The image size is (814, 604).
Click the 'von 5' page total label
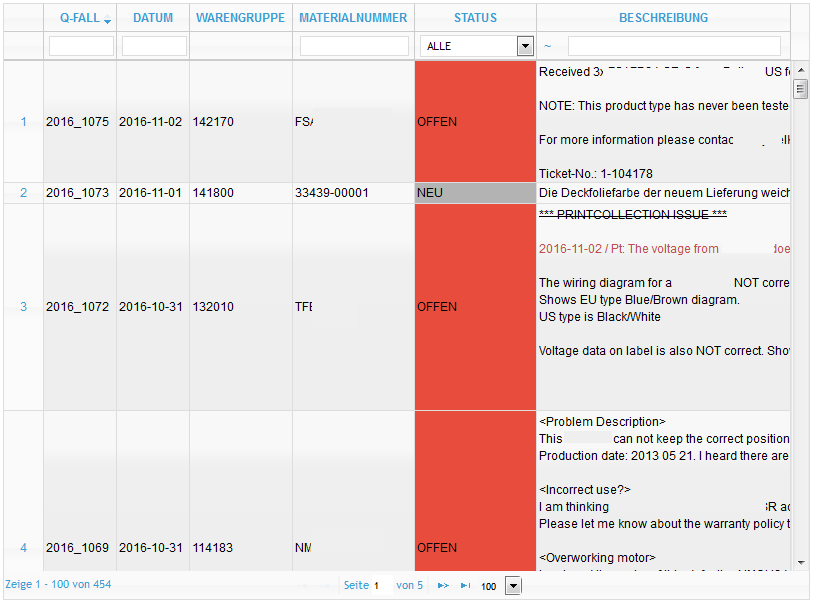(x=410, y=585)
